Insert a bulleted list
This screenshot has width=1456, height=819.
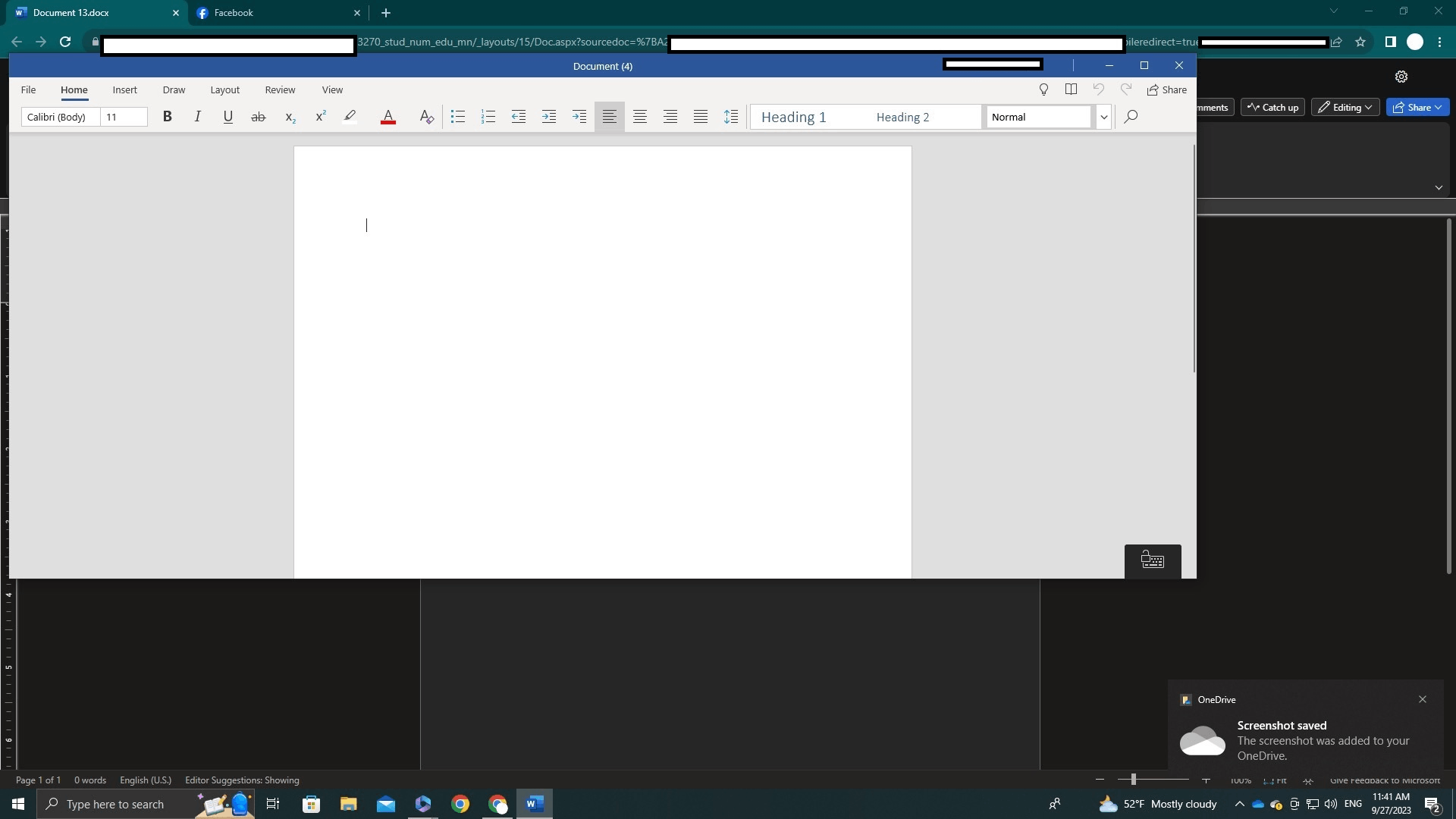457,117
